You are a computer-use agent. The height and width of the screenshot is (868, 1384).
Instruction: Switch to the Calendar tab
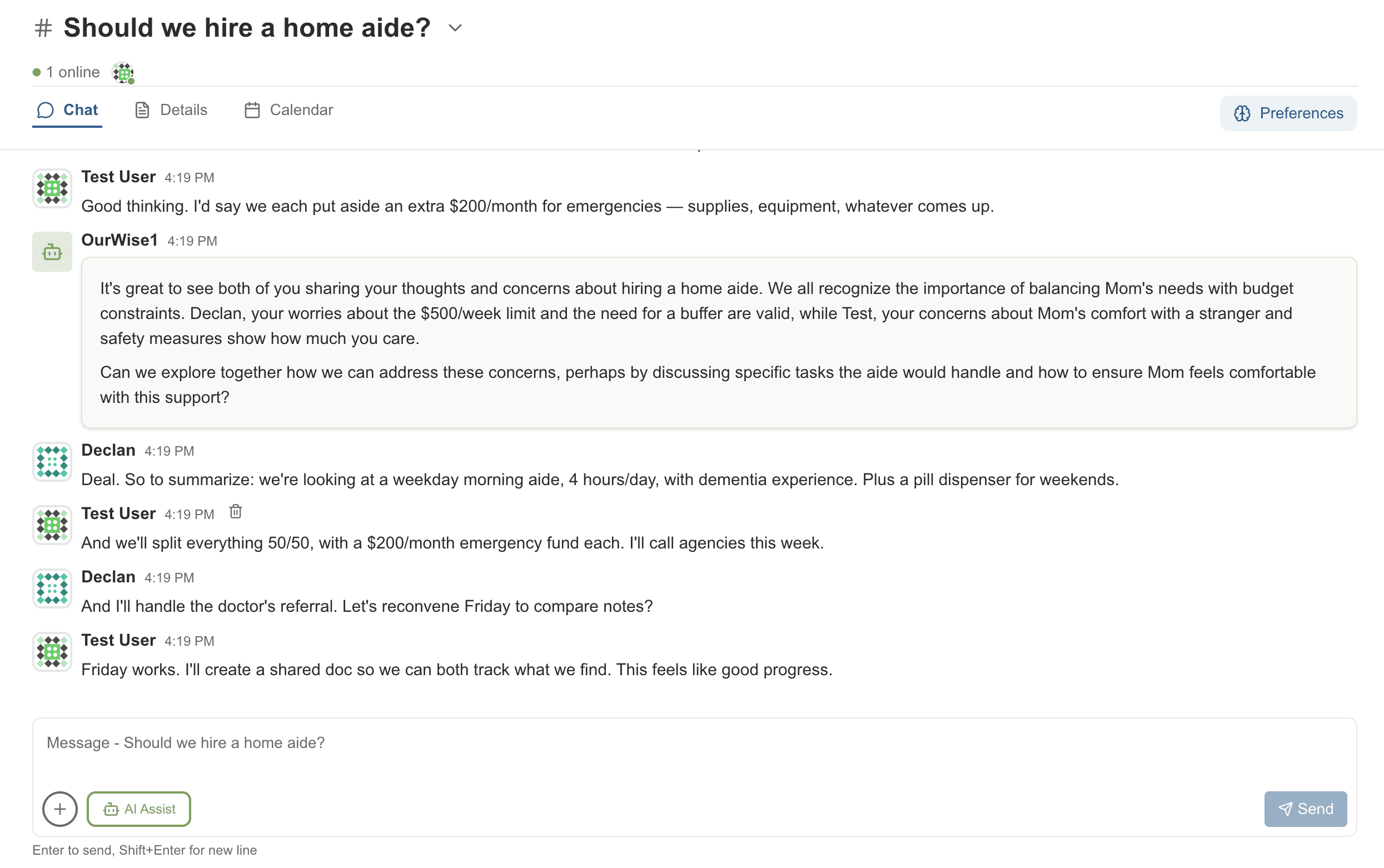[301, 109]
